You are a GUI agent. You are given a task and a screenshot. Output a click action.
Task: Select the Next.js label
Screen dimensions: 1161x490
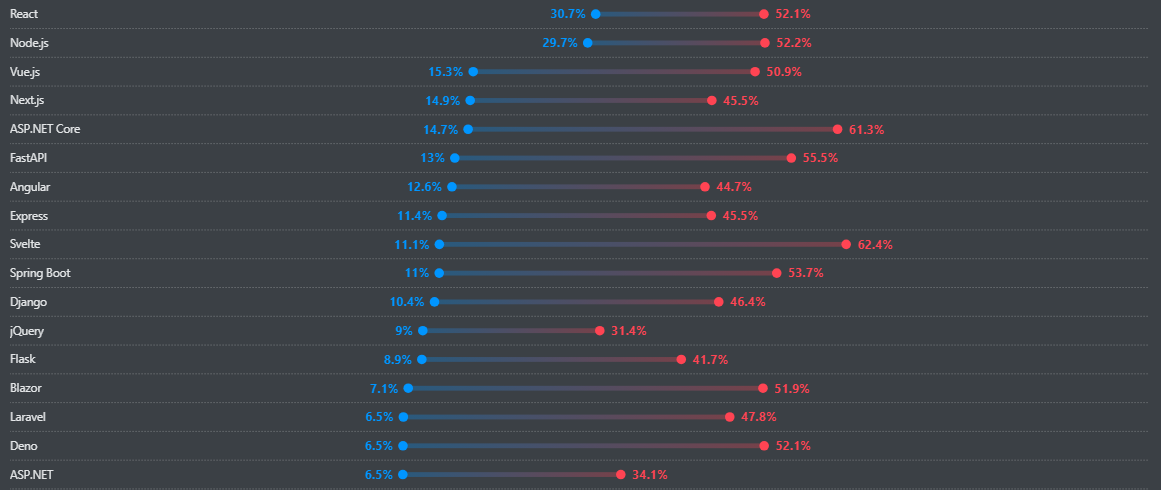[x=27, y=100]
